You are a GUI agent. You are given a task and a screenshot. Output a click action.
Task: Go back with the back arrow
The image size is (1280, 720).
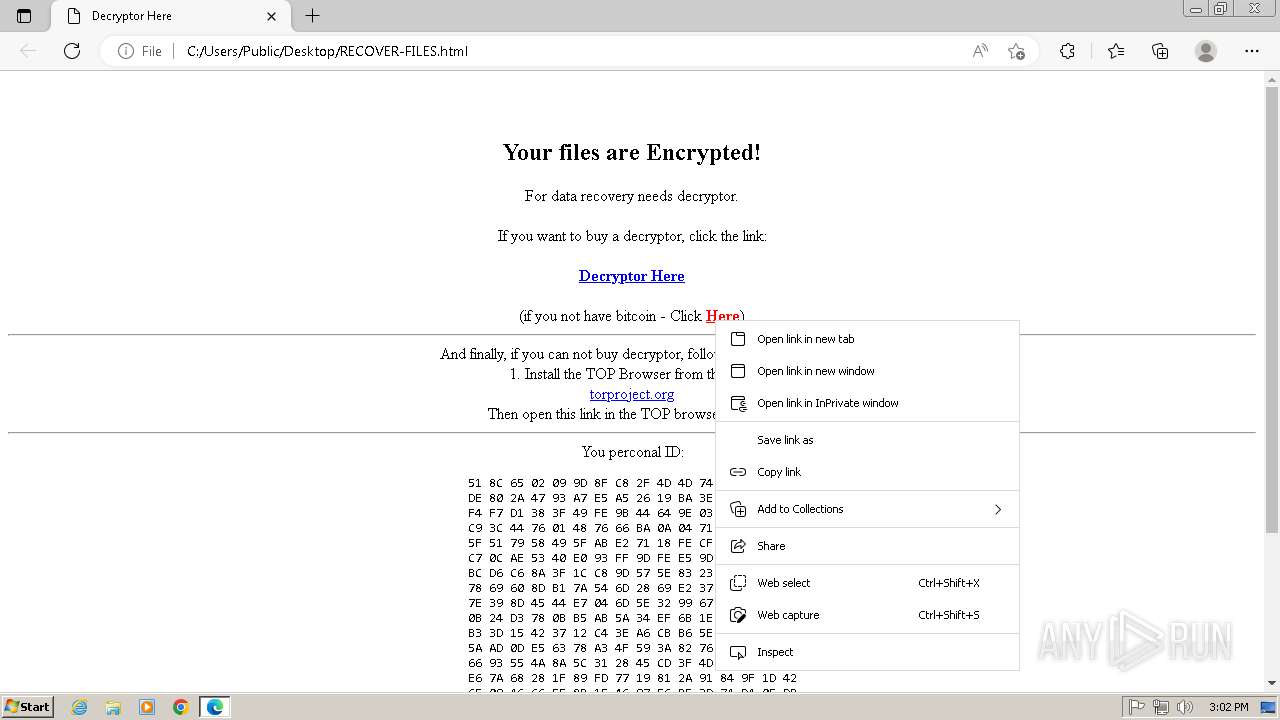(28, 51)
